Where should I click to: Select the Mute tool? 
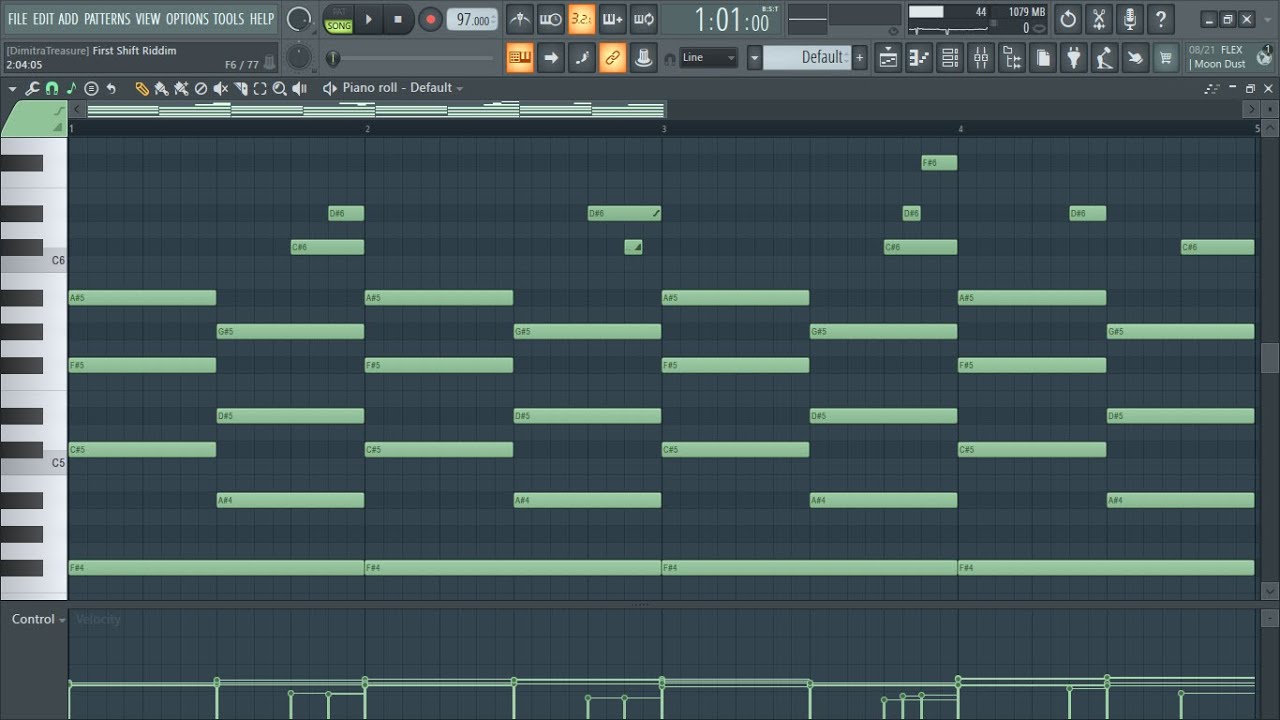click(221, 88)
